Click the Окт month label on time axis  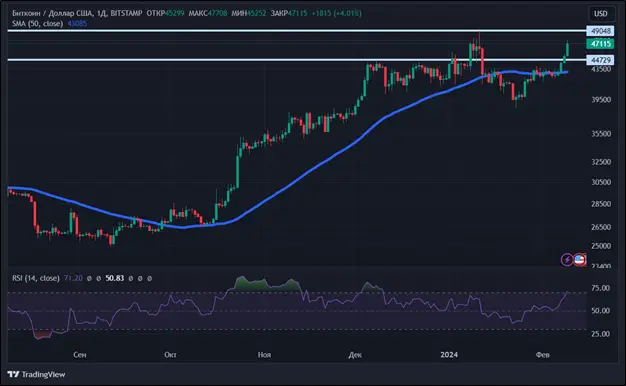click(170, 354)
